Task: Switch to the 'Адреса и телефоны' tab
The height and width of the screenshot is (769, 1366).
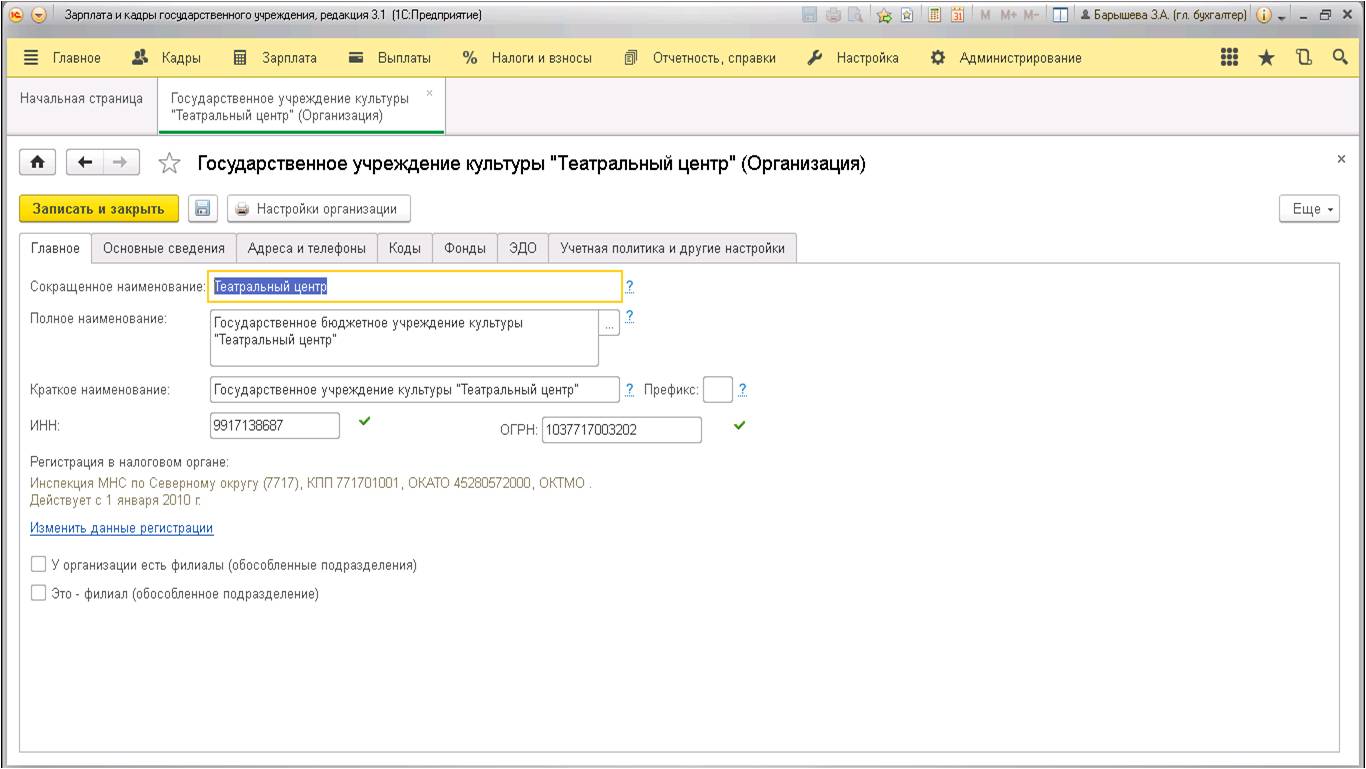Action: pyautogui.click(x=307, y=248)
